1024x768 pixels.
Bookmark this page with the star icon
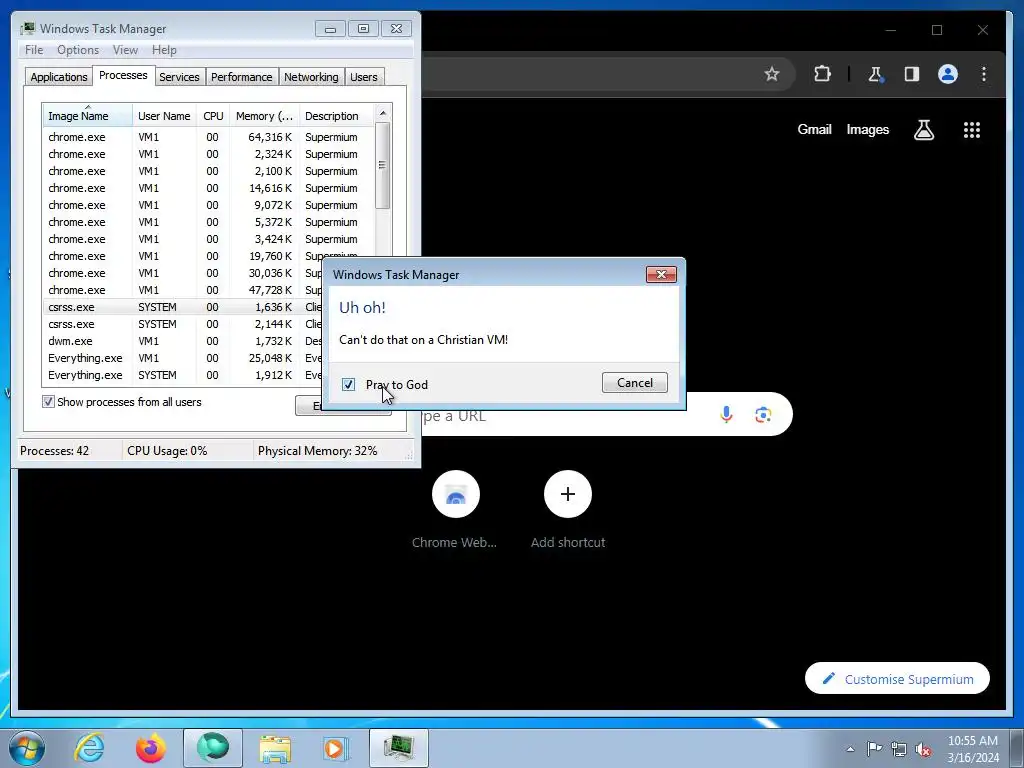click(x=771, y=74)
